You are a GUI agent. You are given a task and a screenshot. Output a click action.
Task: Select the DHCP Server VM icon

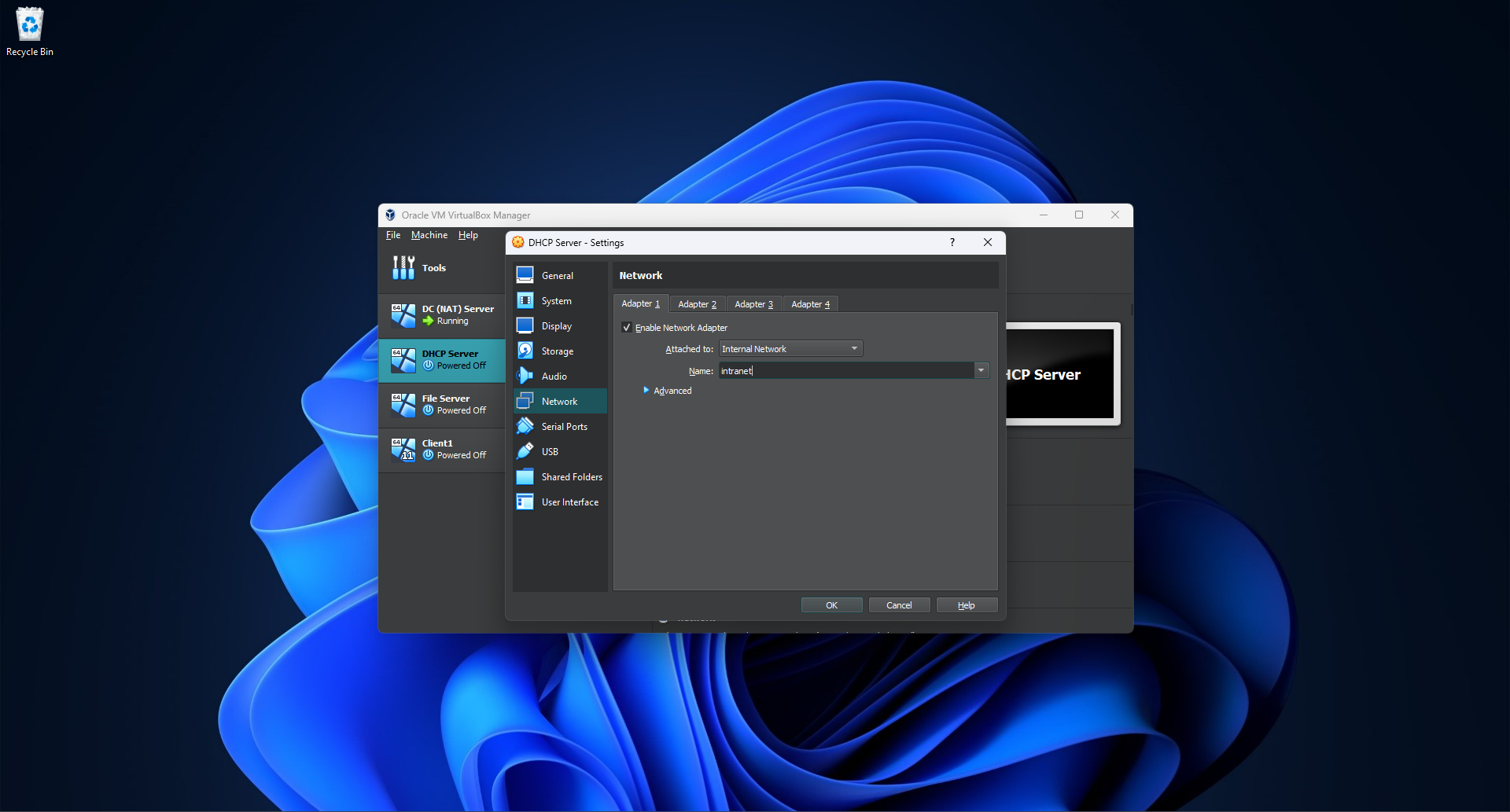(x=403, y=360)
